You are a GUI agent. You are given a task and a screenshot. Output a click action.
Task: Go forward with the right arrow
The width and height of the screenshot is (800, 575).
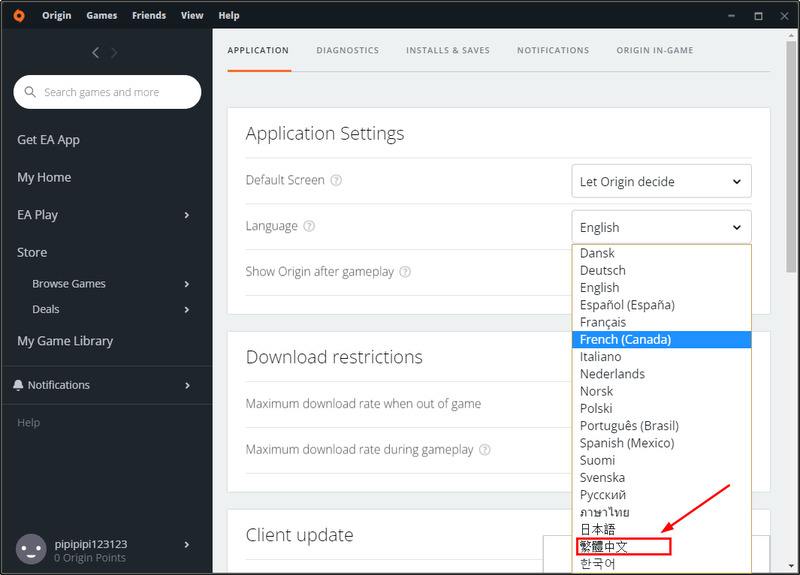114,53
